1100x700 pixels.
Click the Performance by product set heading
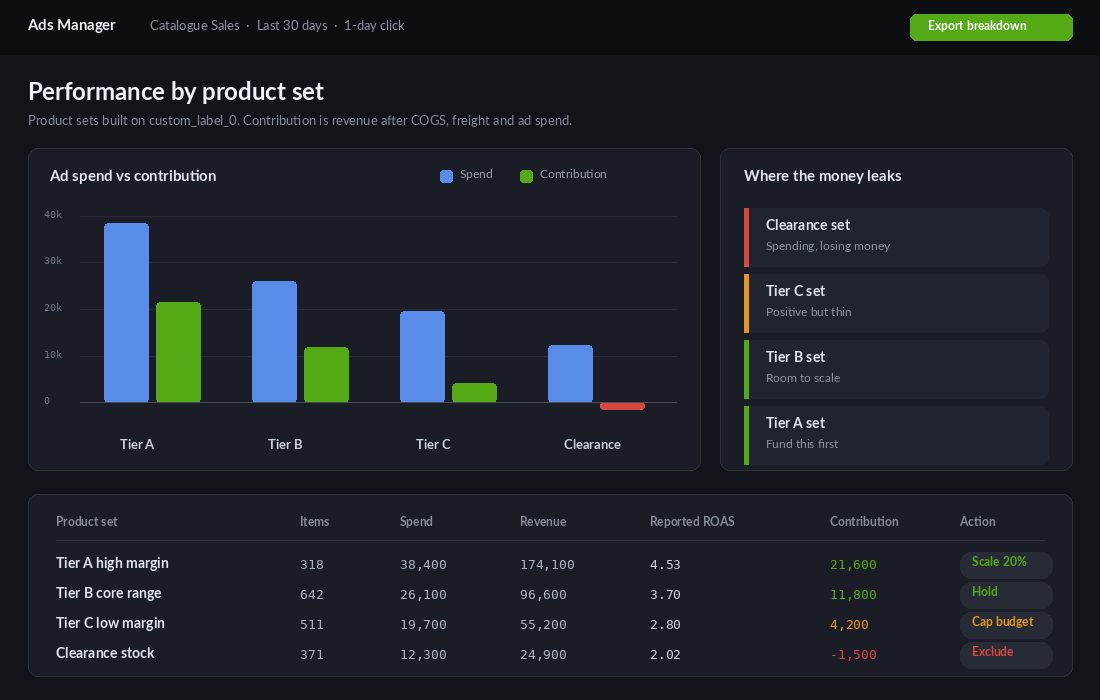tap(175, 92)
